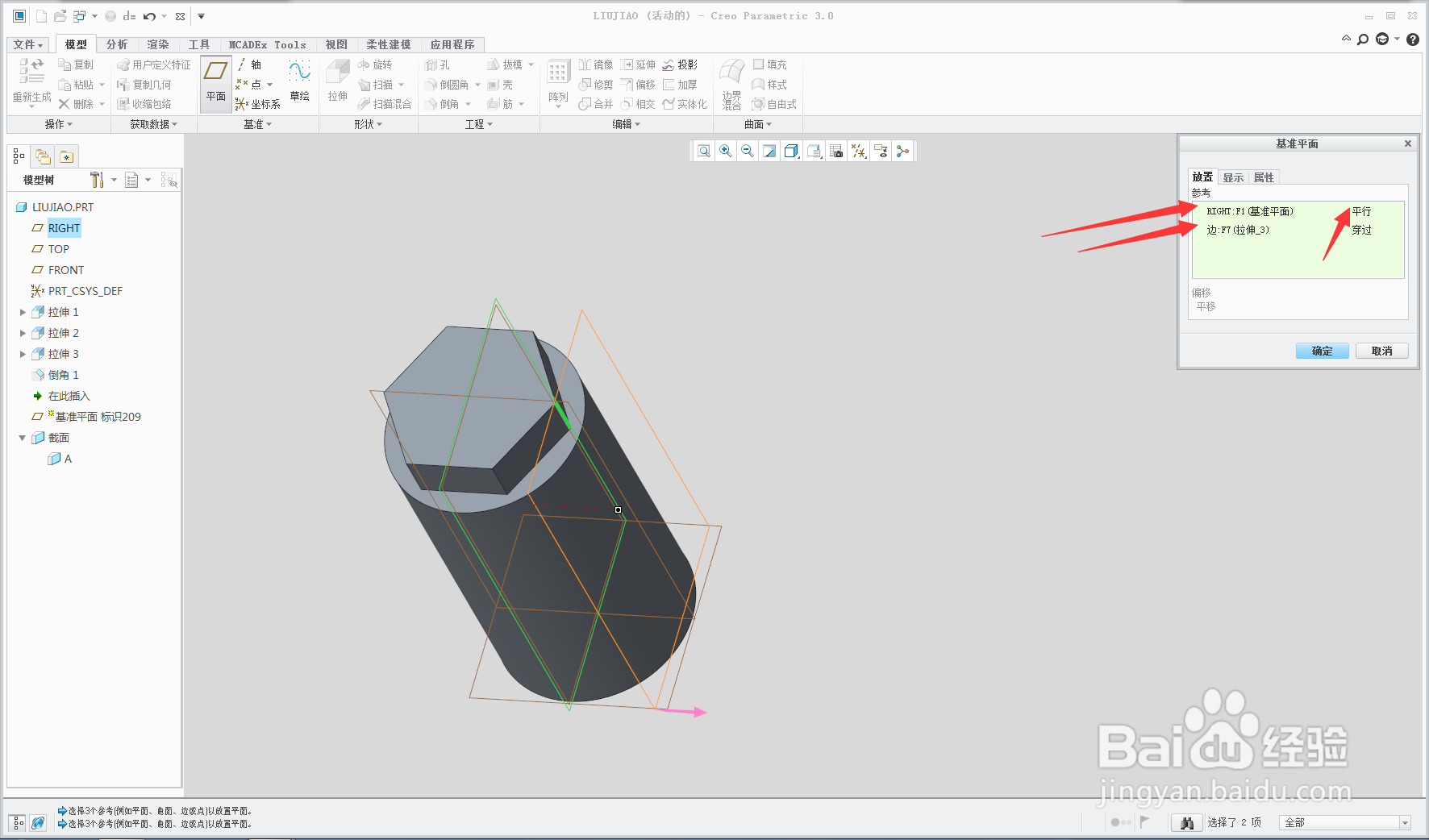Switch to the 渲染 ribbon tab
Screen dimensions: 1429x840
pyautogui.click(x=158, y=44)
